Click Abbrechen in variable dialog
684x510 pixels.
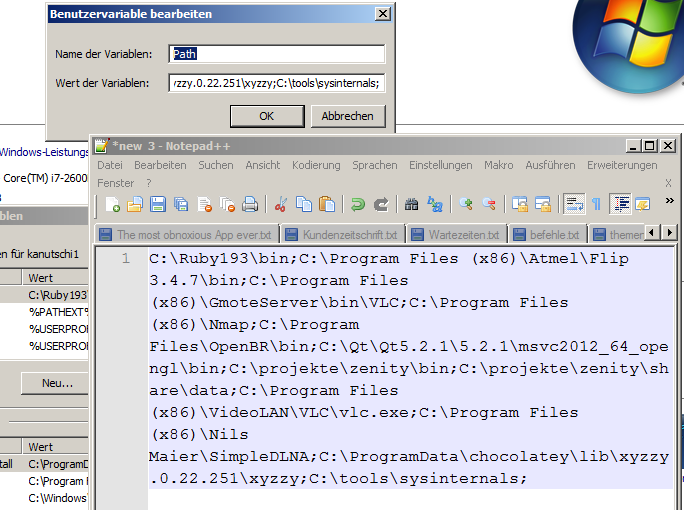pyautogui.click(x=348, y=116)
